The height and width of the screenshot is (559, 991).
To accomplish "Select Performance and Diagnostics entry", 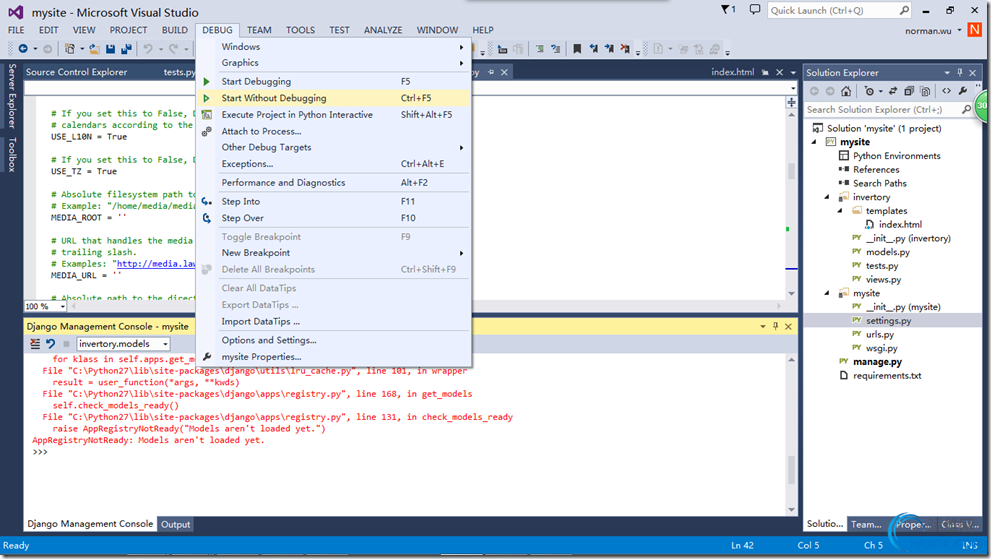I will 334,183.
